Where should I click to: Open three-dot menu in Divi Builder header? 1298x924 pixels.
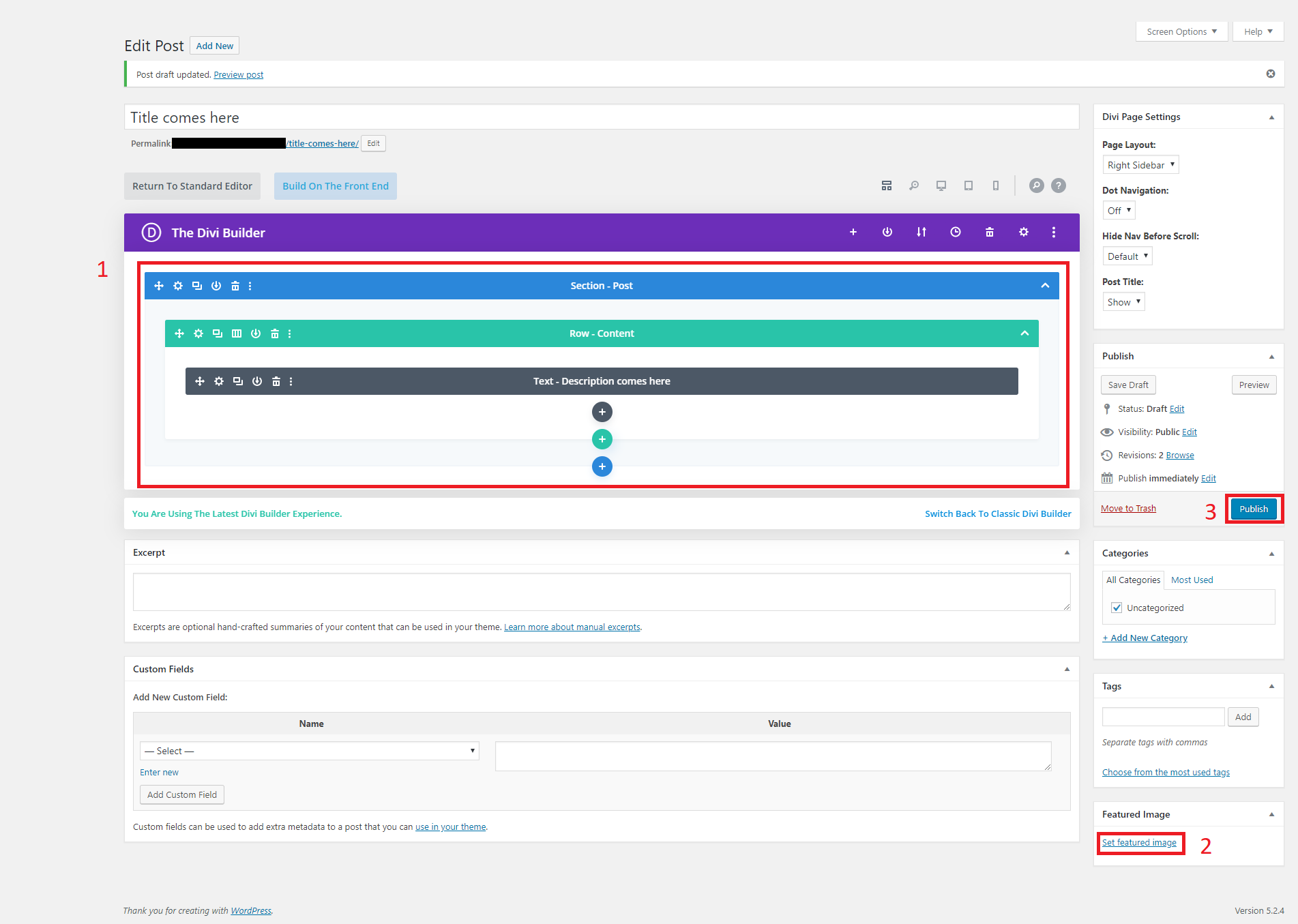coord(1054,233)
